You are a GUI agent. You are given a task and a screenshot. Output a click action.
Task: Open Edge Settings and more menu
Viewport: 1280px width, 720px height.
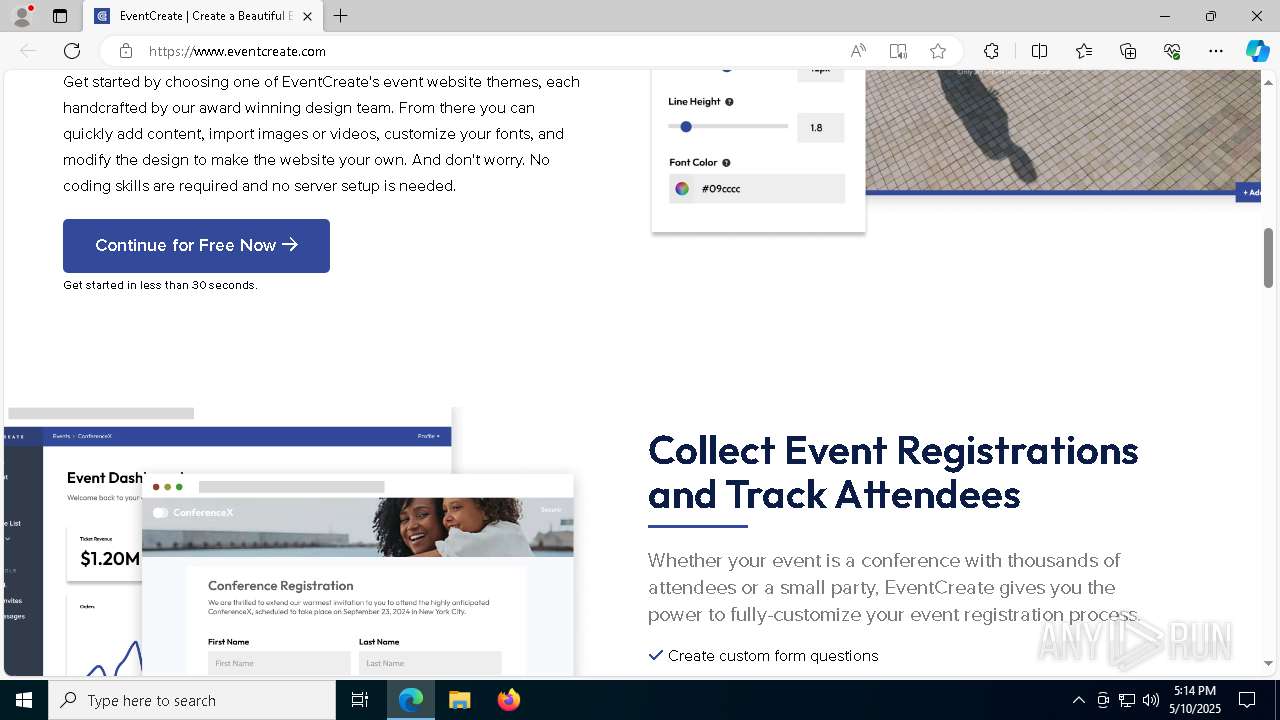pyautogui.click(x=1216, y=51)
